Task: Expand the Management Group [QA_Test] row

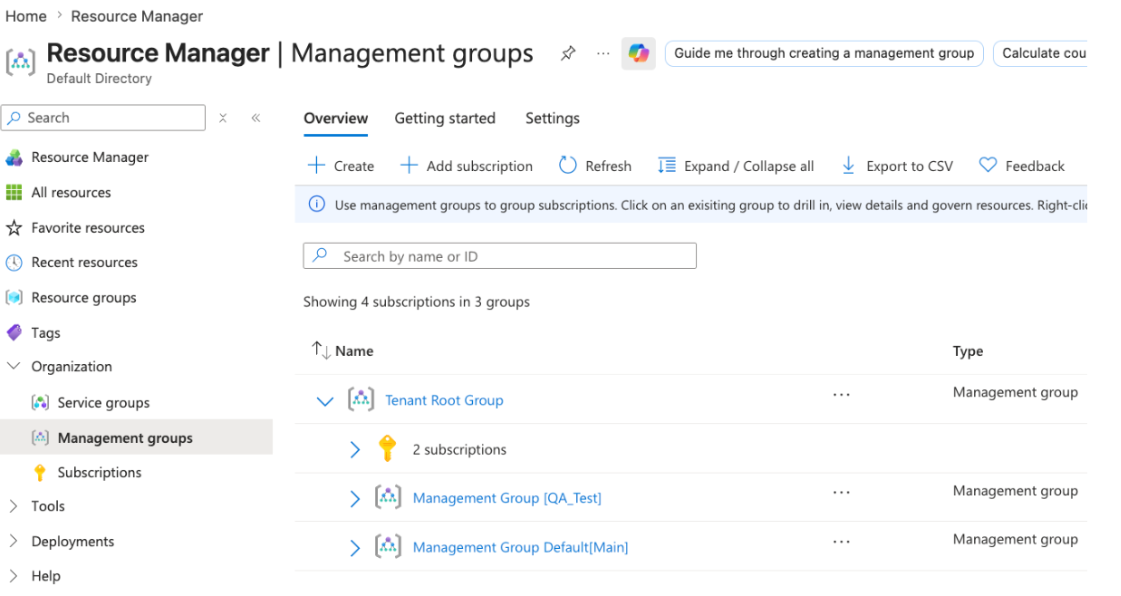Action: (355, 499)
